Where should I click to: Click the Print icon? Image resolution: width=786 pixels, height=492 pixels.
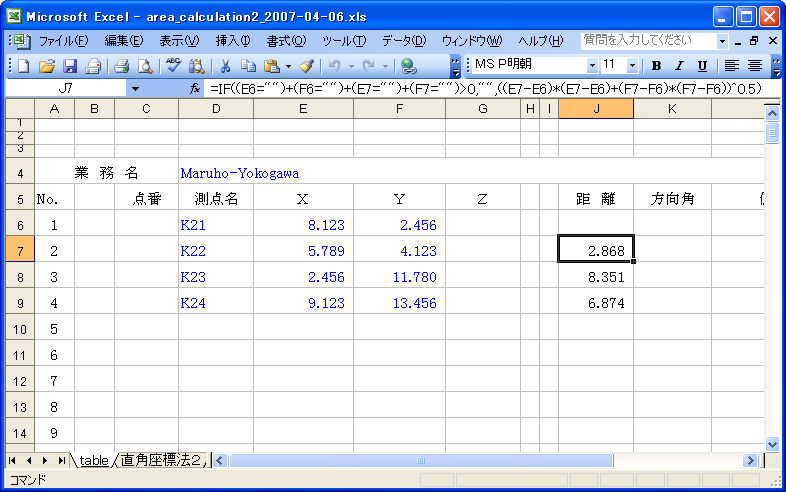point(121,66)
